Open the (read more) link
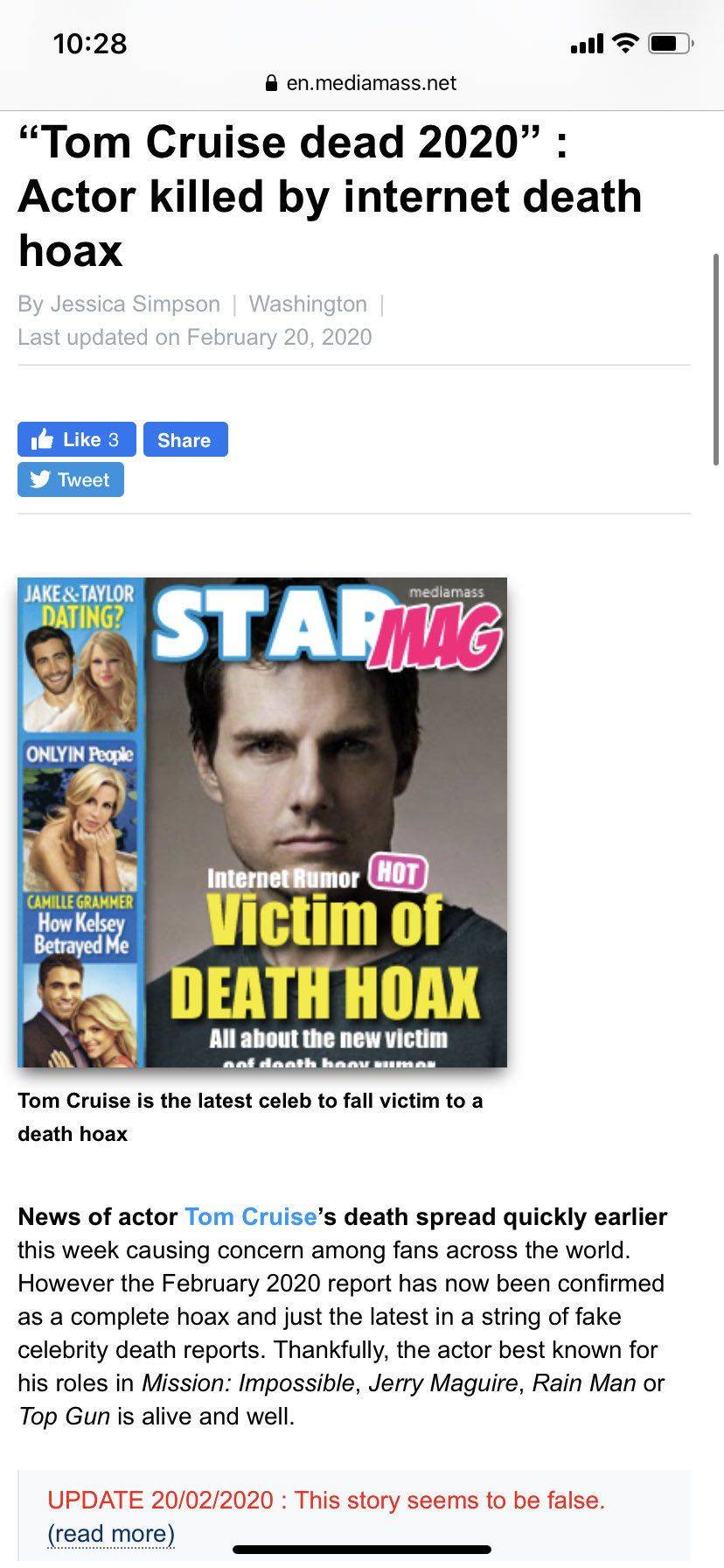The width and height of the screenshot is (724, 1568). click(x=111, y=1534)
